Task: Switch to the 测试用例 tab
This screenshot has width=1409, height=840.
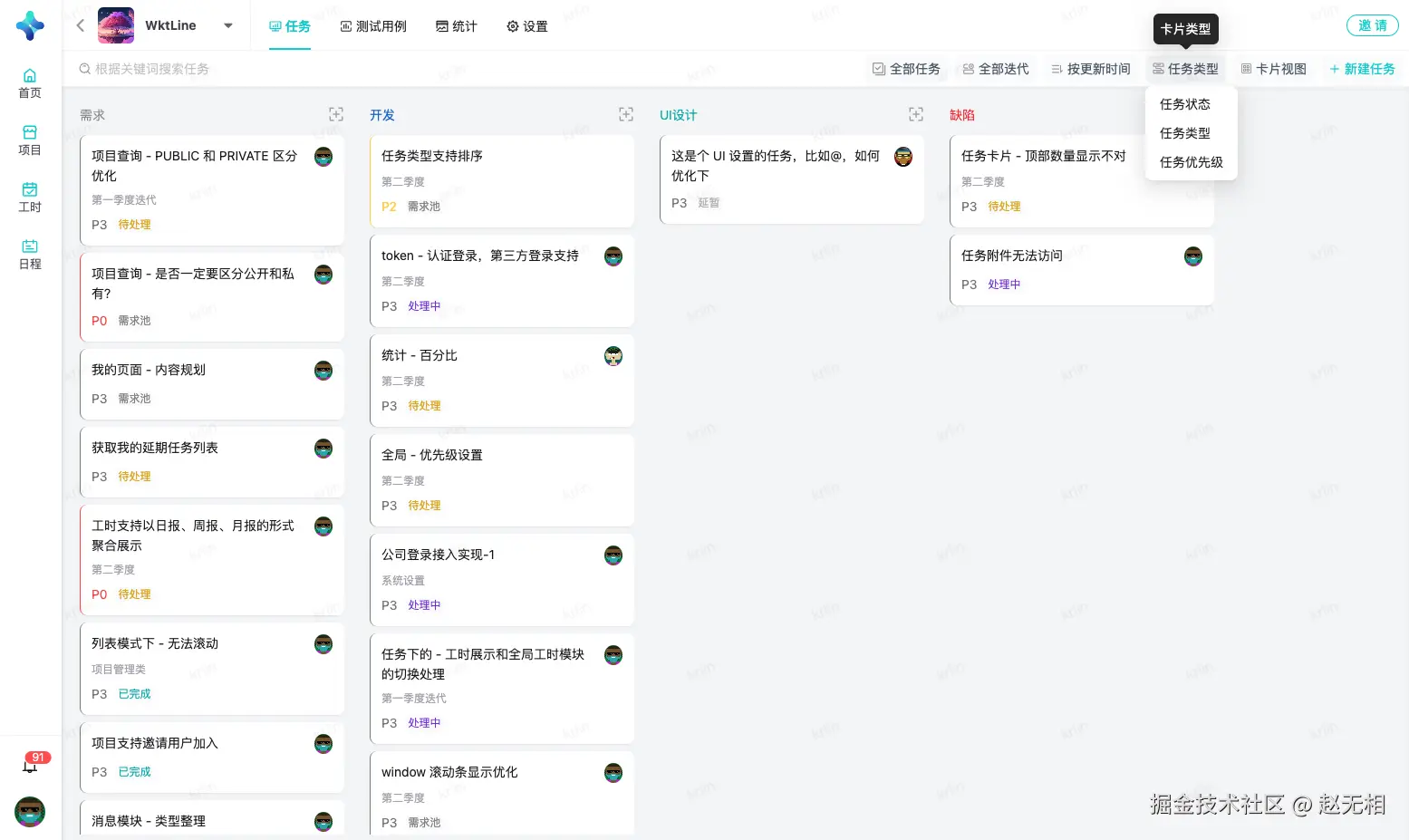Action: pos(373,26)
